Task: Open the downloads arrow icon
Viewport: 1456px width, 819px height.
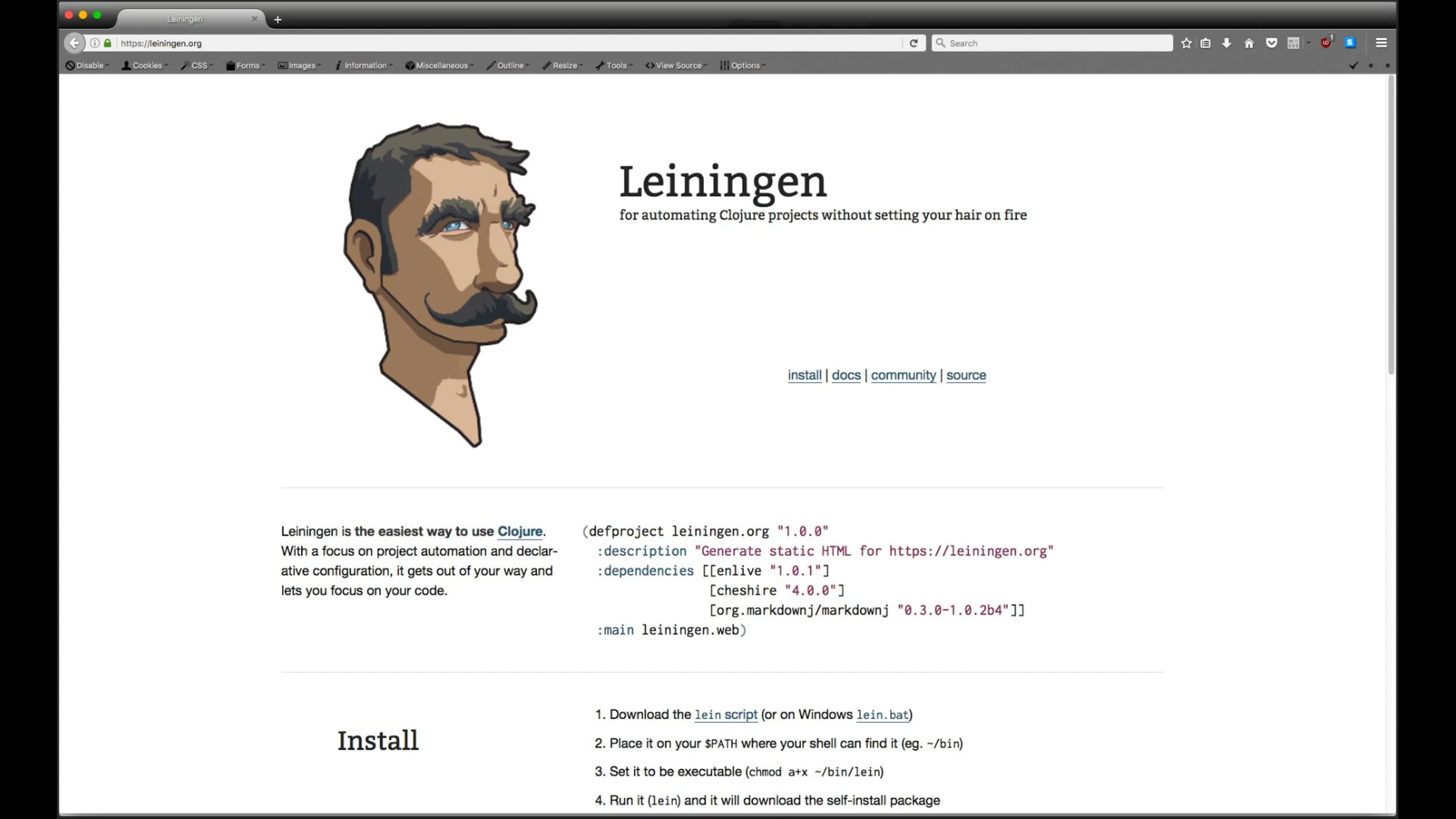Action: (1226, 43)
